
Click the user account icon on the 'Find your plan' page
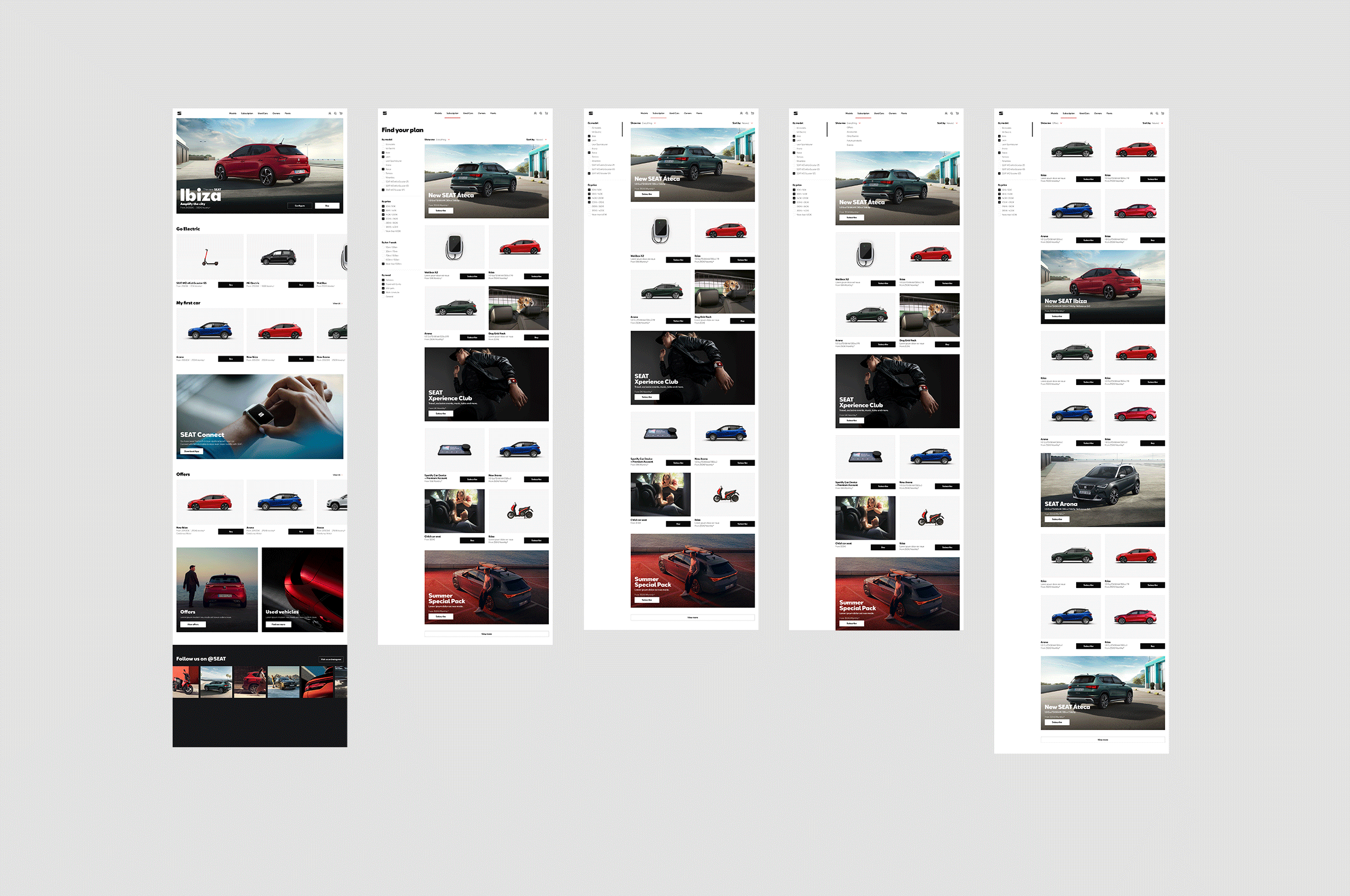point(536,113)
